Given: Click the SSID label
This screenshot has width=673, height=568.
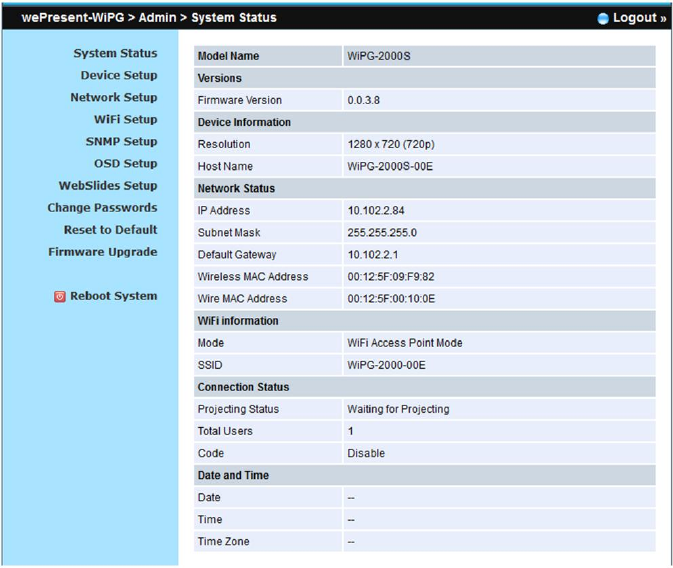Looking at the screenshot, I should [210, 365].
